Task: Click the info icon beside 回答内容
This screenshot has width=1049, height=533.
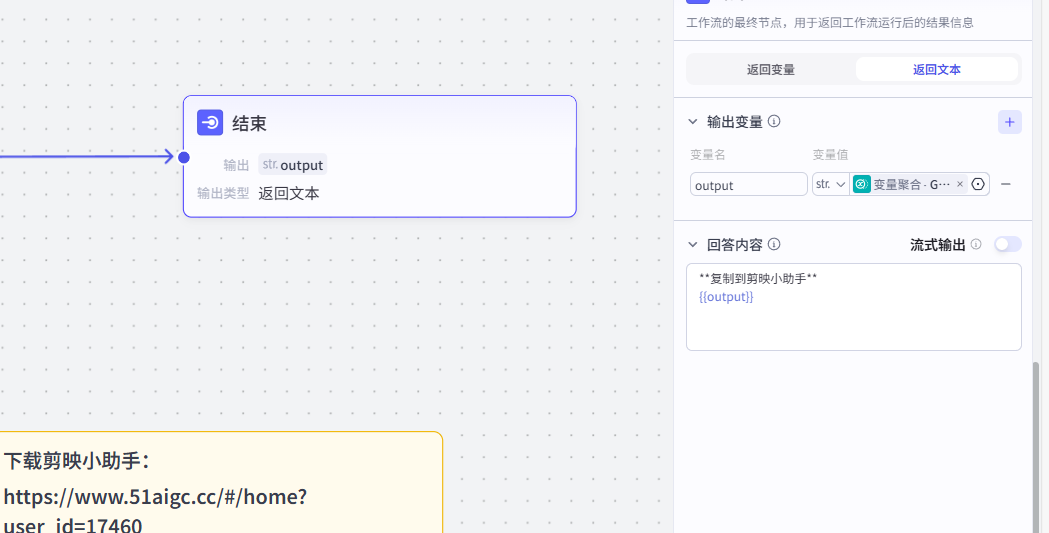Action: 774,244
